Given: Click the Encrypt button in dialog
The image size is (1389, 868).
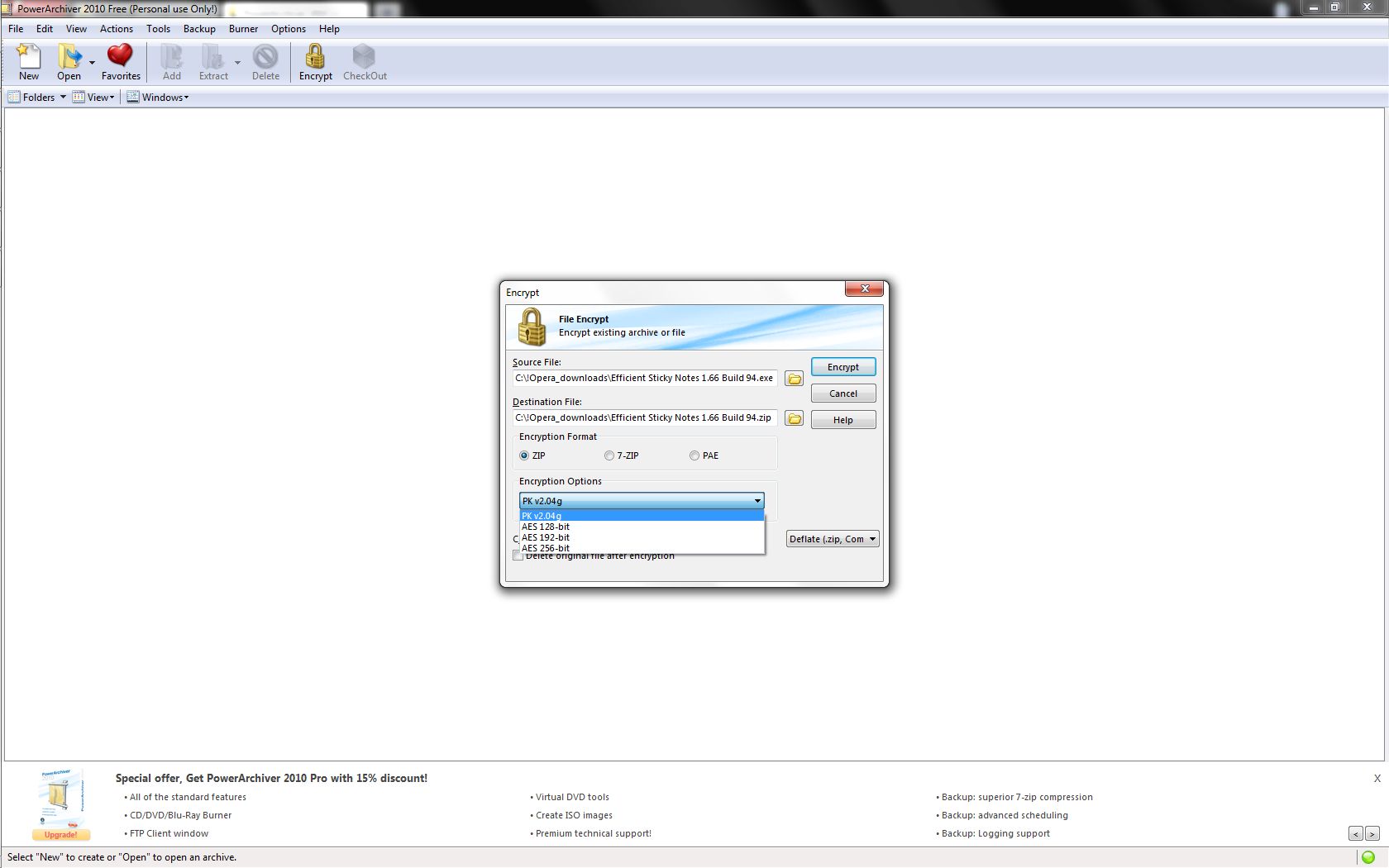Looking at the screenshot, I should 843,367.
